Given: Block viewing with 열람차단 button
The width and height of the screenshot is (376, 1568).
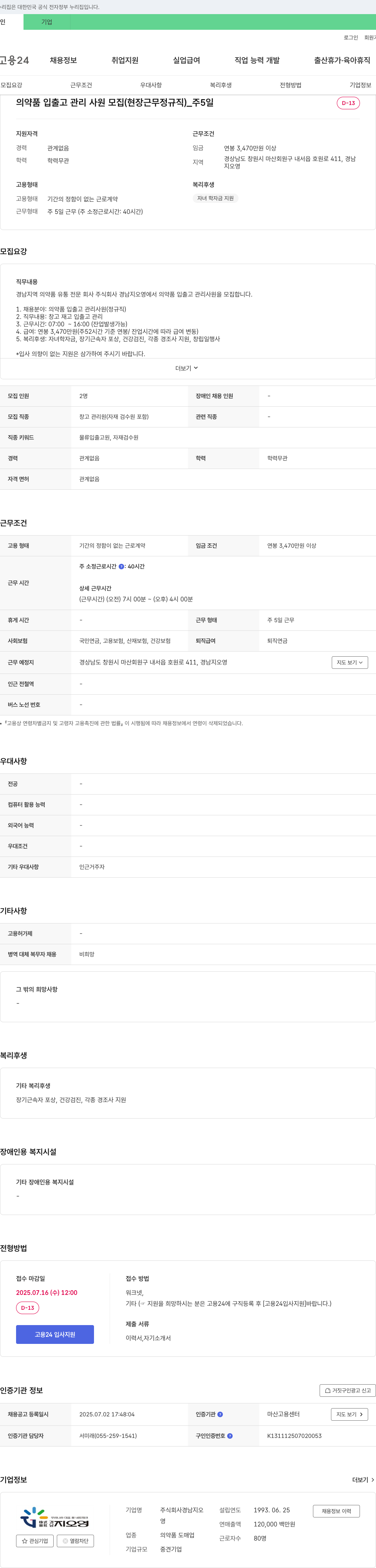Looking at the screenshot, I should click(75, 1541).
